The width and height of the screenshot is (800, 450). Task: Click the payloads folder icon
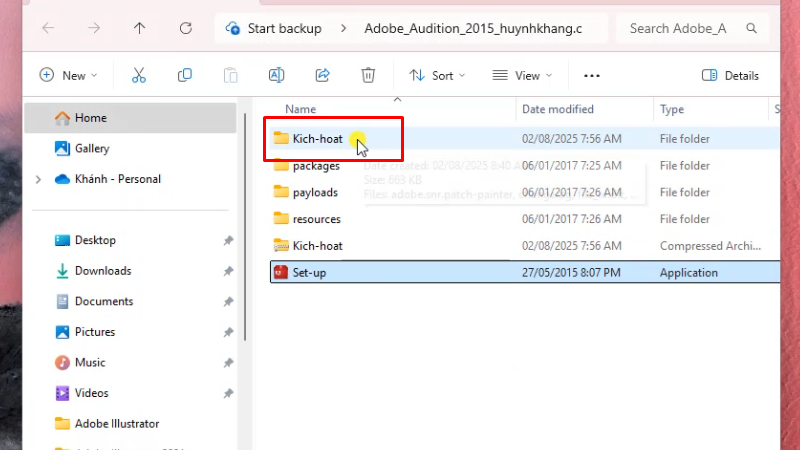(x=281, y=192)
